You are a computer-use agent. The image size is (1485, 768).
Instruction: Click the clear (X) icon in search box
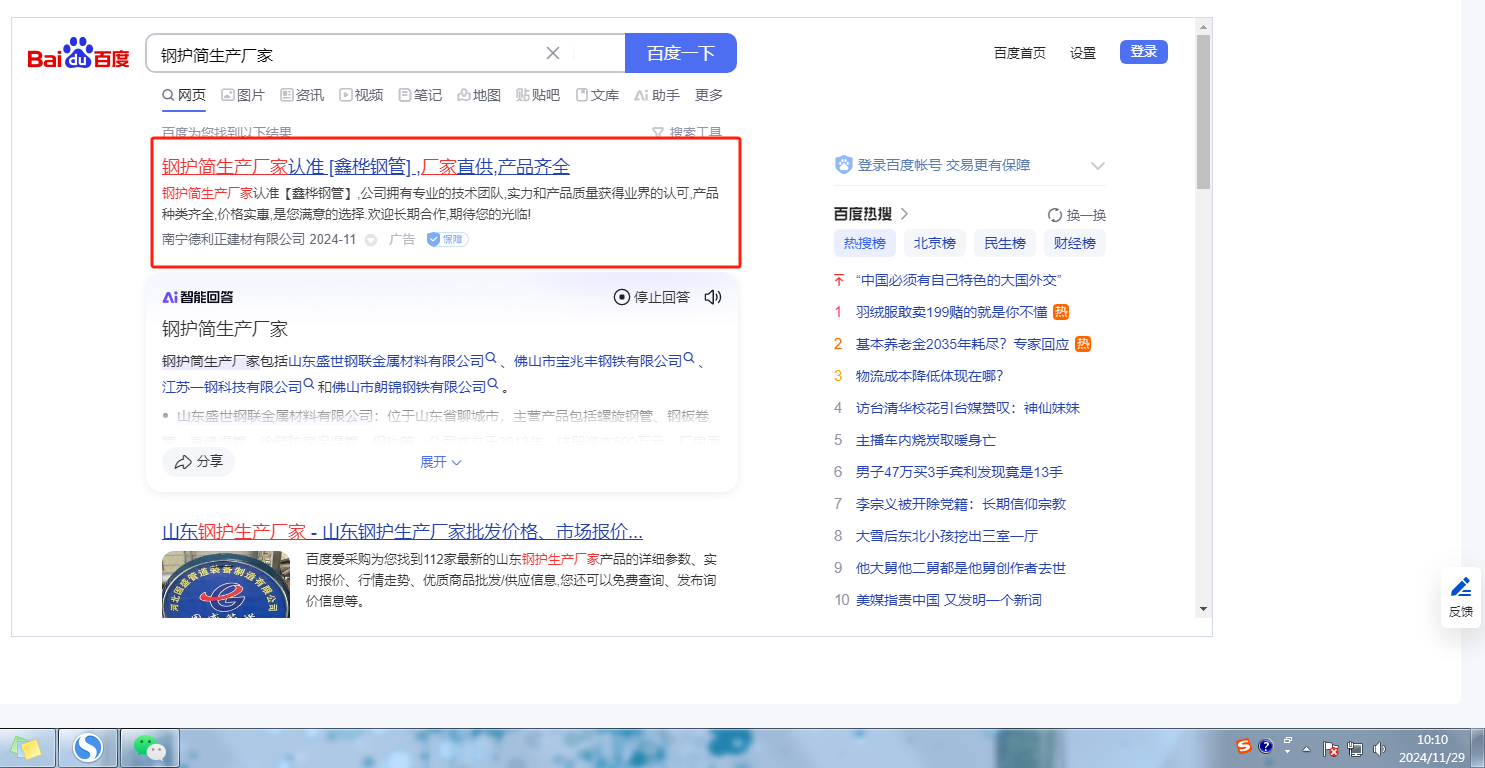553,53
